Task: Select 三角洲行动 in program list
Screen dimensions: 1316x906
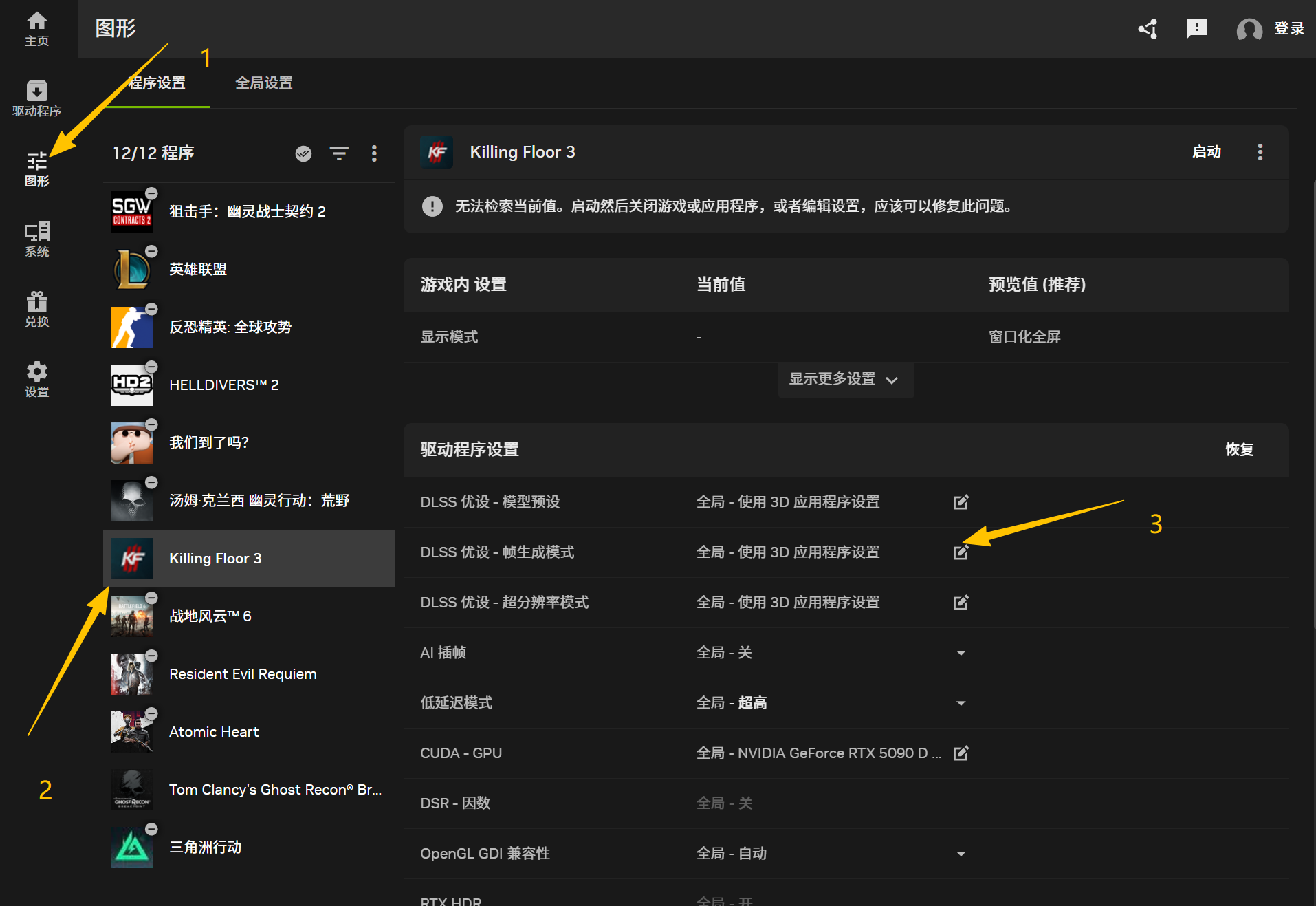Action: (249, 848)
